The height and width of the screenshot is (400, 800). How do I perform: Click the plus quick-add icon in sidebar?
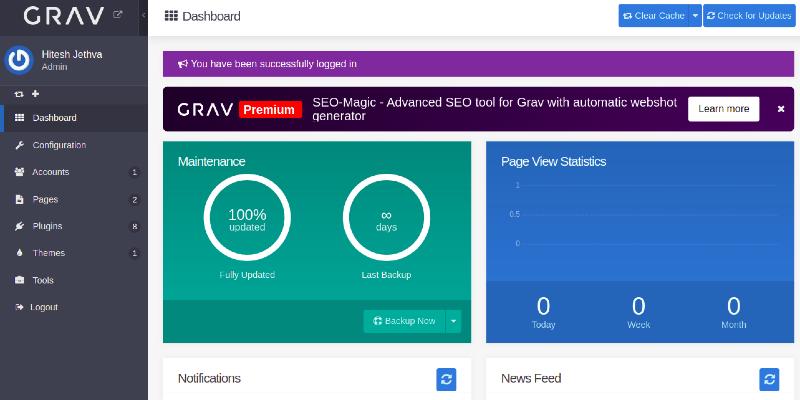tap(35, 94)
